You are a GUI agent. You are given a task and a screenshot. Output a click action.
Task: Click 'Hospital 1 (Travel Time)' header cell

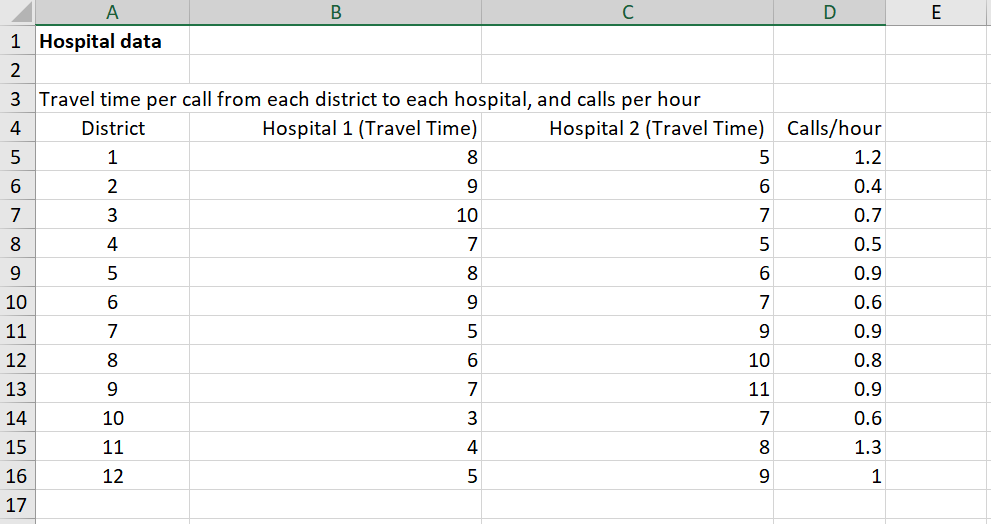coord(336,128)
